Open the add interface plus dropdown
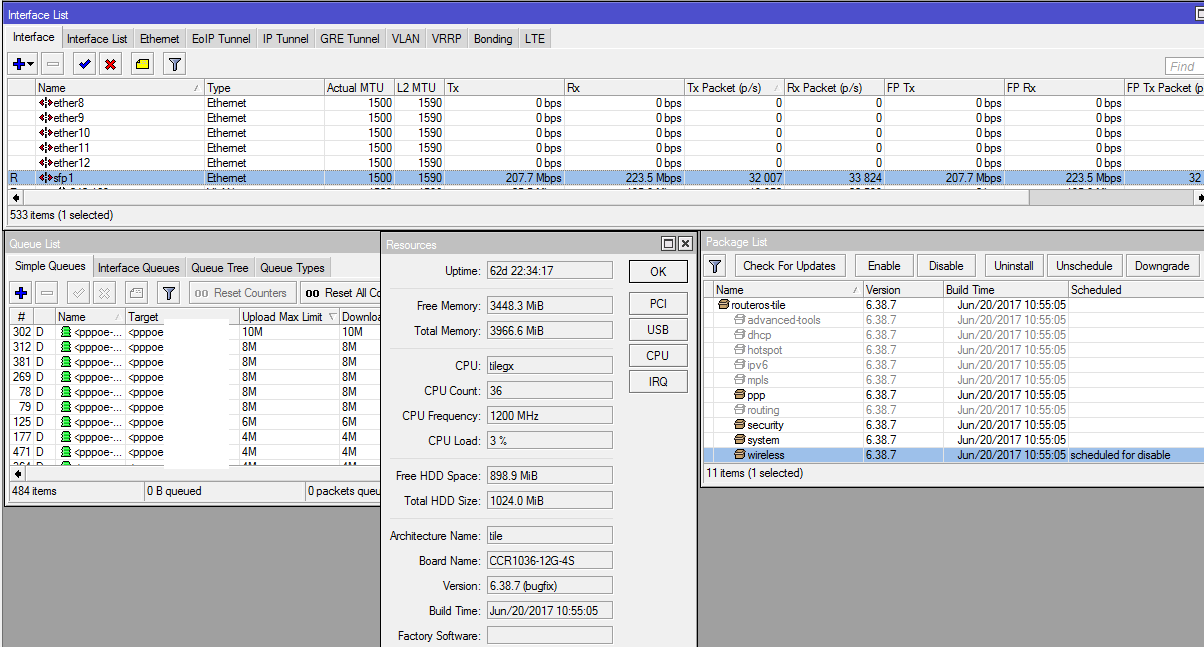The height and width of the screenshot is (647, 1204). [x=23, y=64]
